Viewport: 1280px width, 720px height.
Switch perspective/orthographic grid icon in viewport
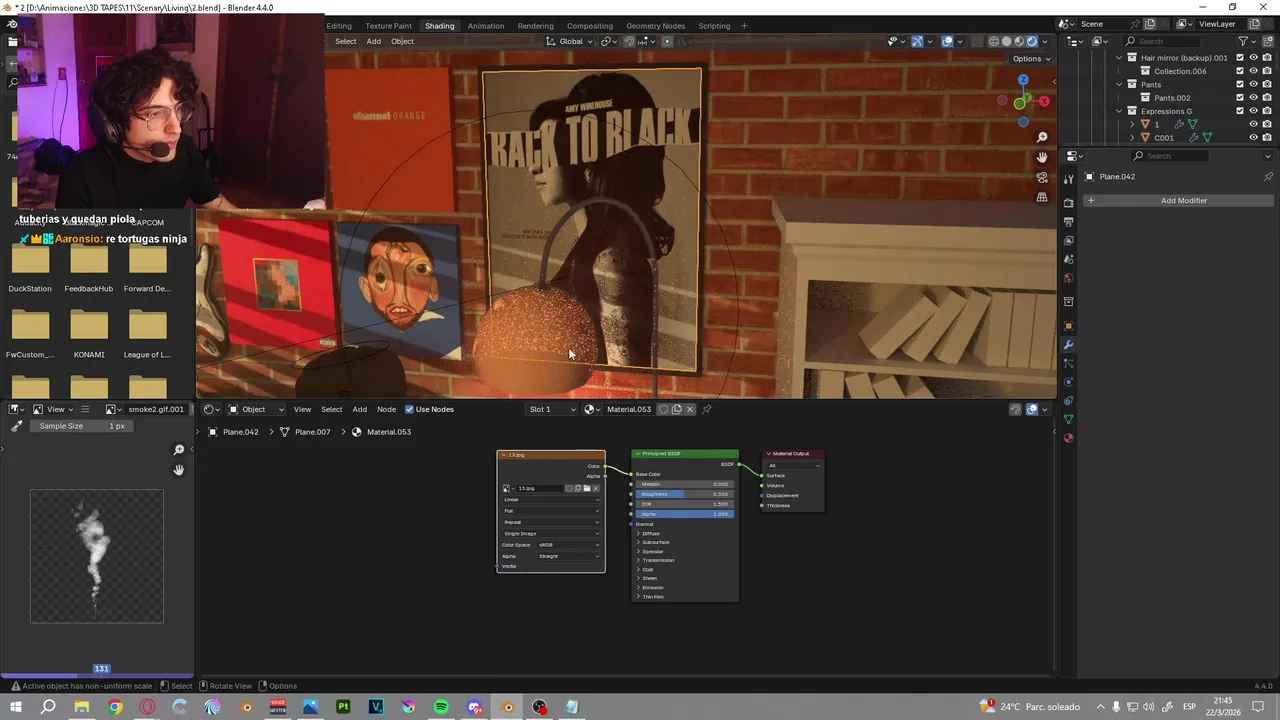point(1042,197)
